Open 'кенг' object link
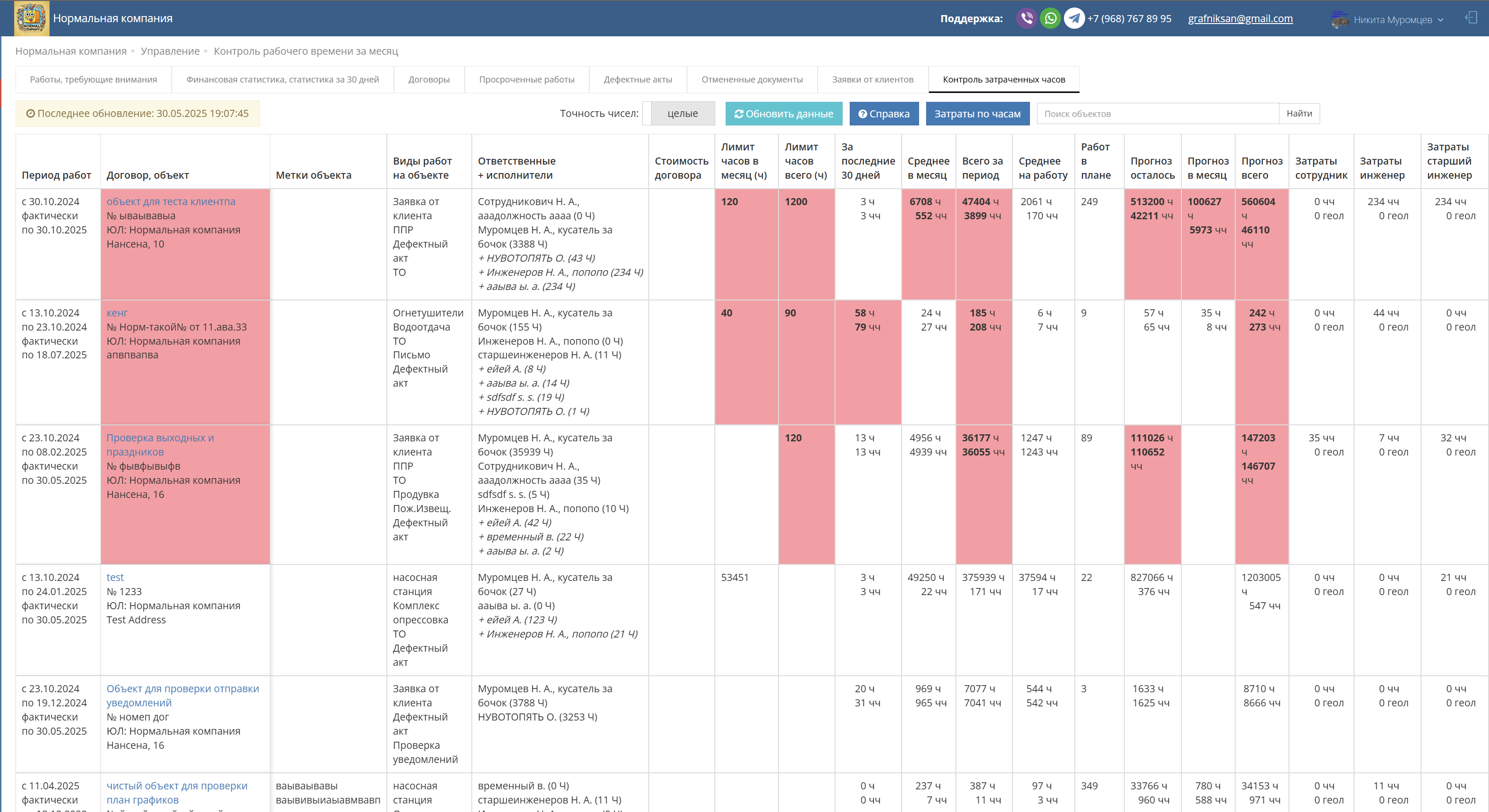This screenshot has height=812, width=1489. click(x=117, y=313)
